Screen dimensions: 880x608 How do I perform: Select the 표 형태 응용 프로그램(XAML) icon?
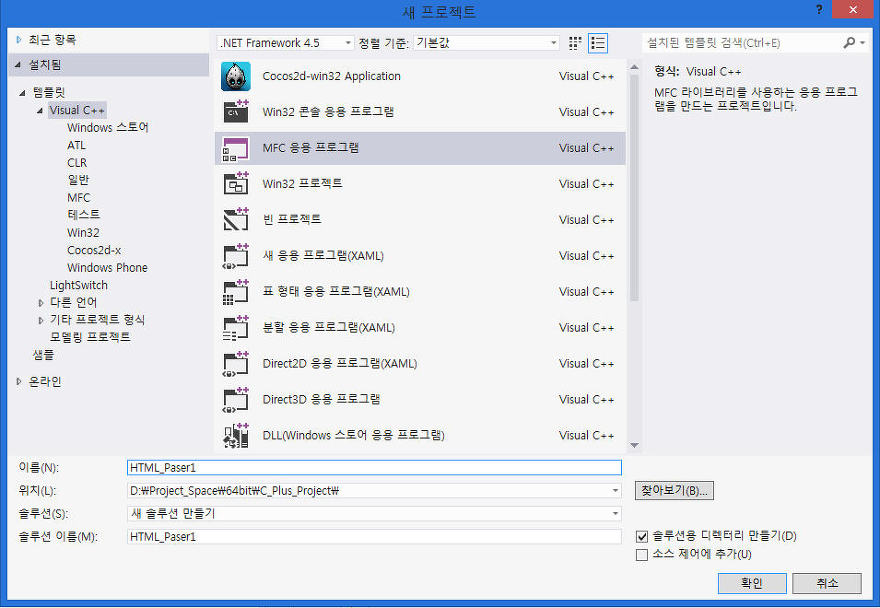[x=236, y=291]
